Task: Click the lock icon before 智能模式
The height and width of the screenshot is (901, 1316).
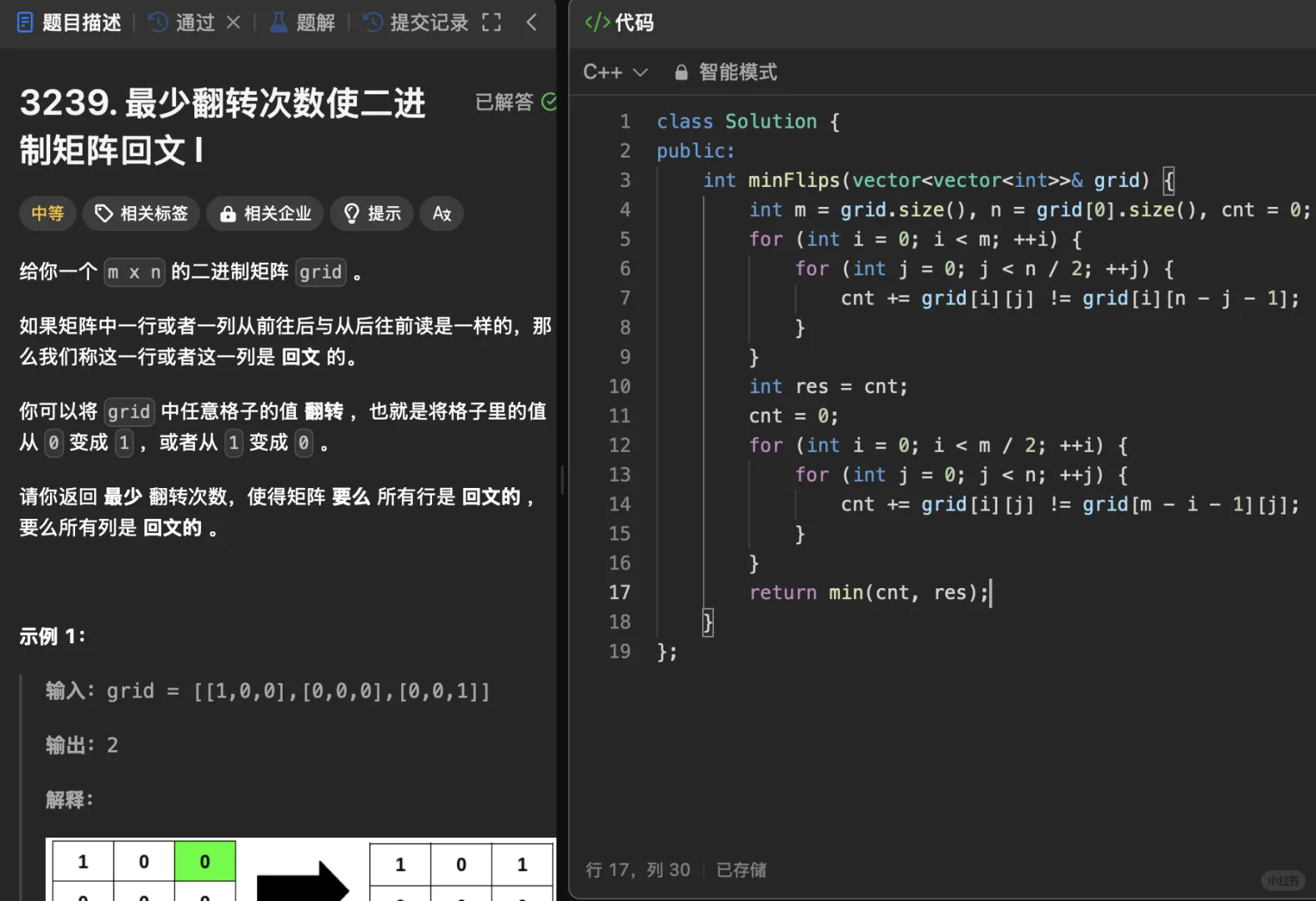Action: [x=681, y=73]
